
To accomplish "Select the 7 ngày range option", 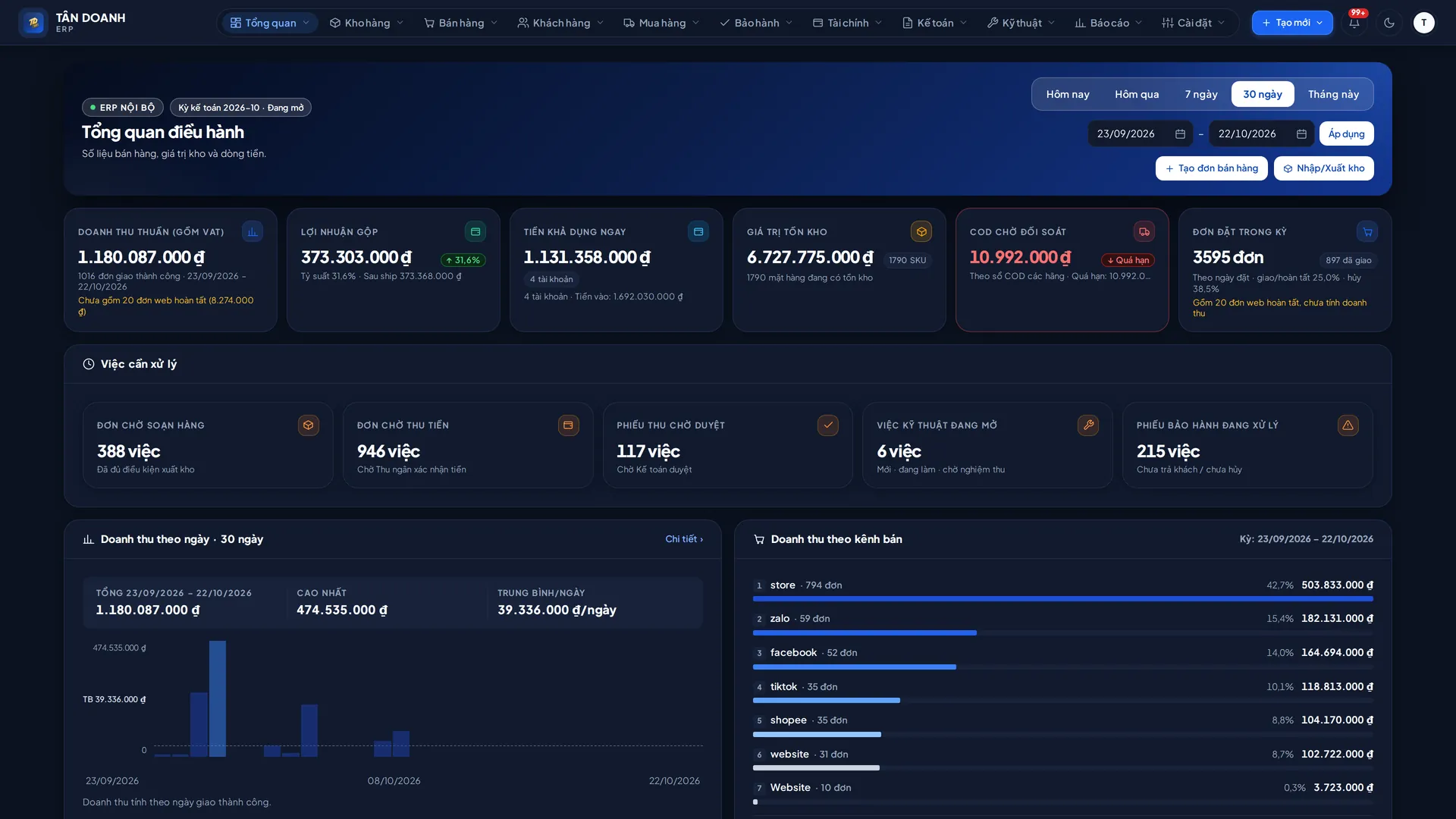I will (x=1201, y=94).
